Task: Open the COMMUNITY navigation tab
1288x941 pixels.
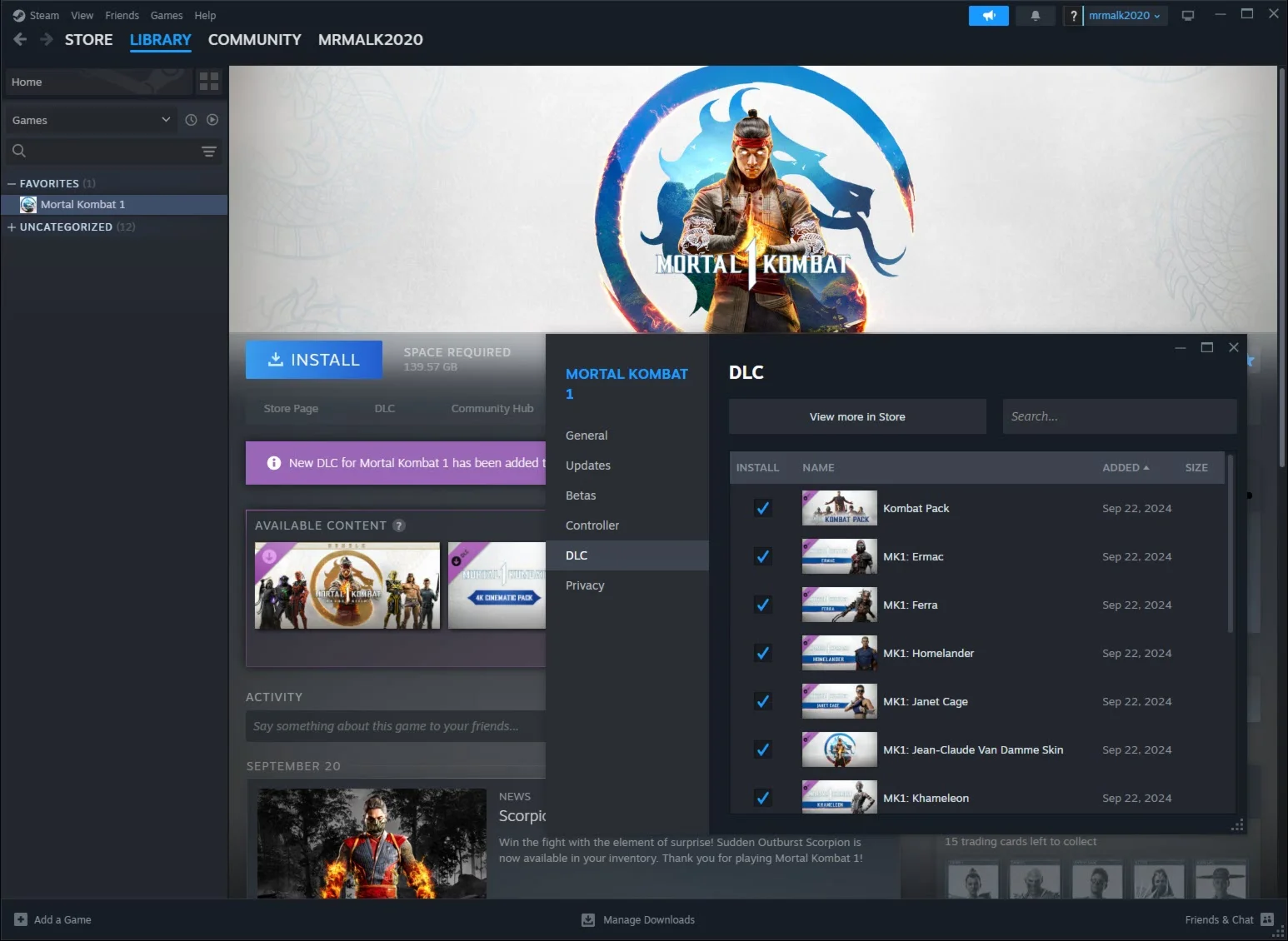Action: (254, 39)
